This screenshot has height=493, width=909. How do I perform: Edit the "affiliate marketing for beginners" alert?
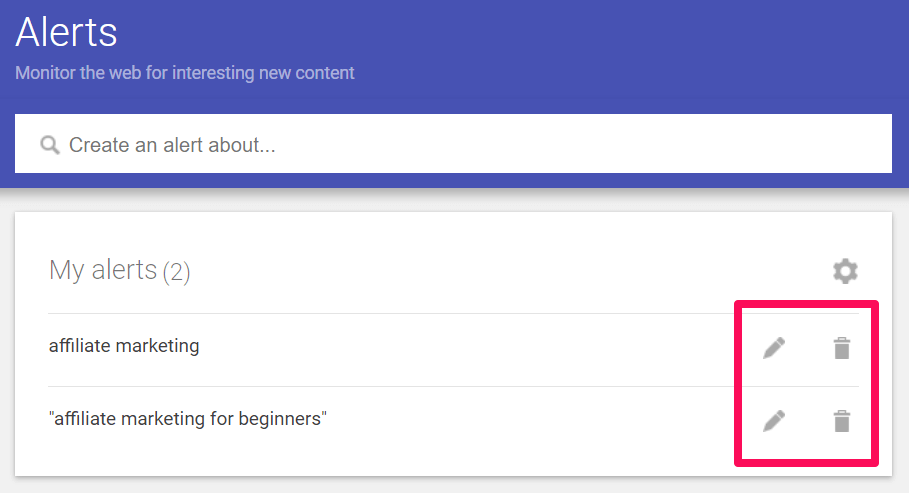(x=773, y=421)
